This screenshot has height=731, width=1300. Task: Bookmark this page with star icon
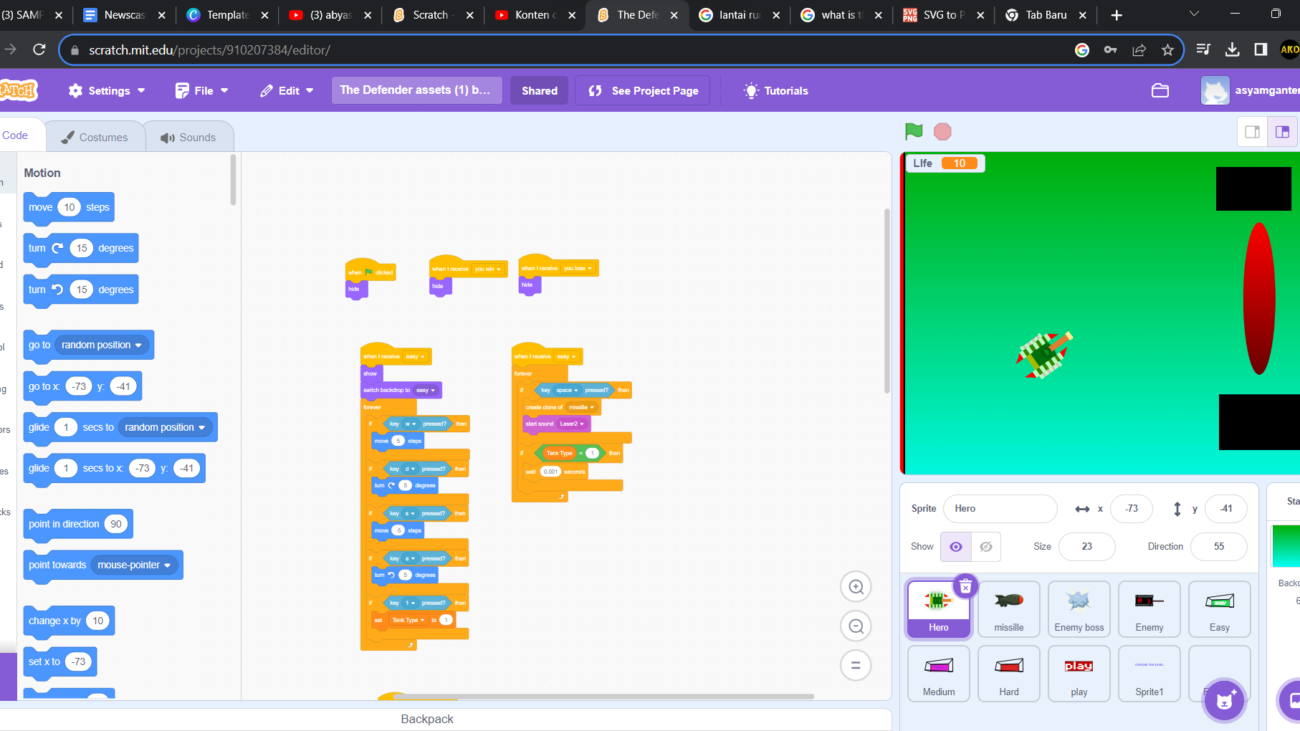pyautogui.click(x=1167, y=50)
